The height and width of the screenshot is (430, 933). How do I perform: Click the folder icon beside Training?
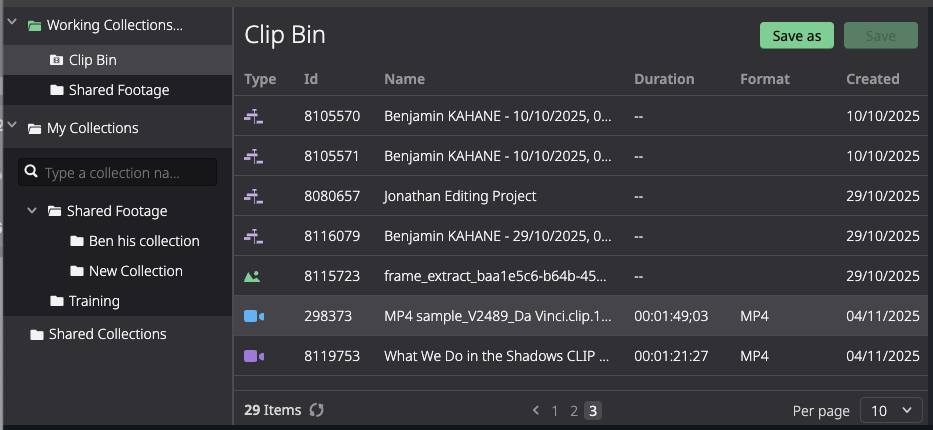tap(57, 301)
